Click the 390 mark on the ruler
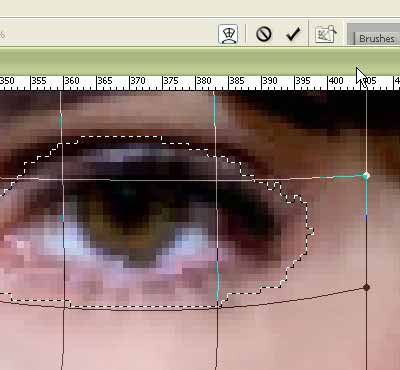Screen dimensions: 400x370 270,81
